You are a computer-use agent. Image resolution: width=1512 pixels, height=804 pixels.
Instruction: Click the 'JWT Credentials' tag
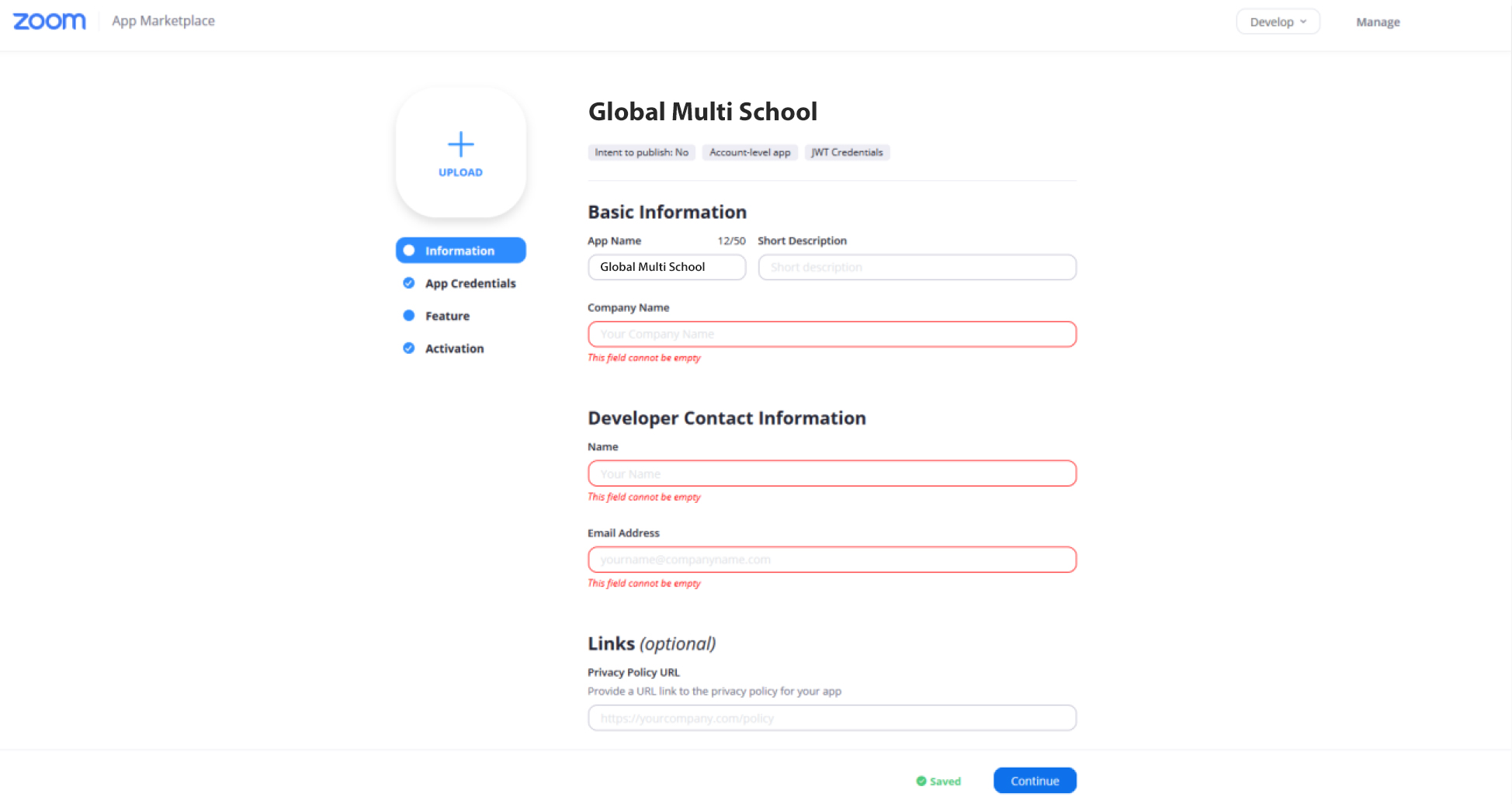point(847,152)
